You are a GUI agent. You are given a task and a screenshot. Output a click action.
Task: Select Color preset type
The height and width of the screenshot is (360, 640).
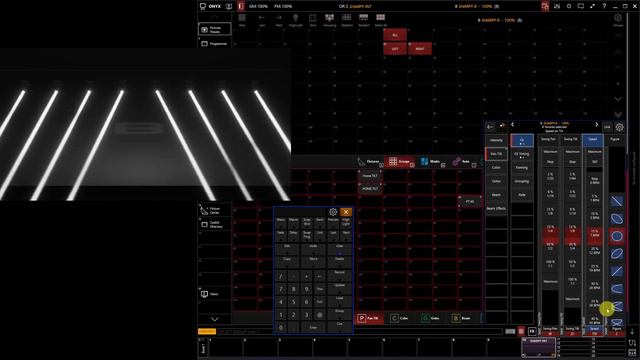coord(400,318)
